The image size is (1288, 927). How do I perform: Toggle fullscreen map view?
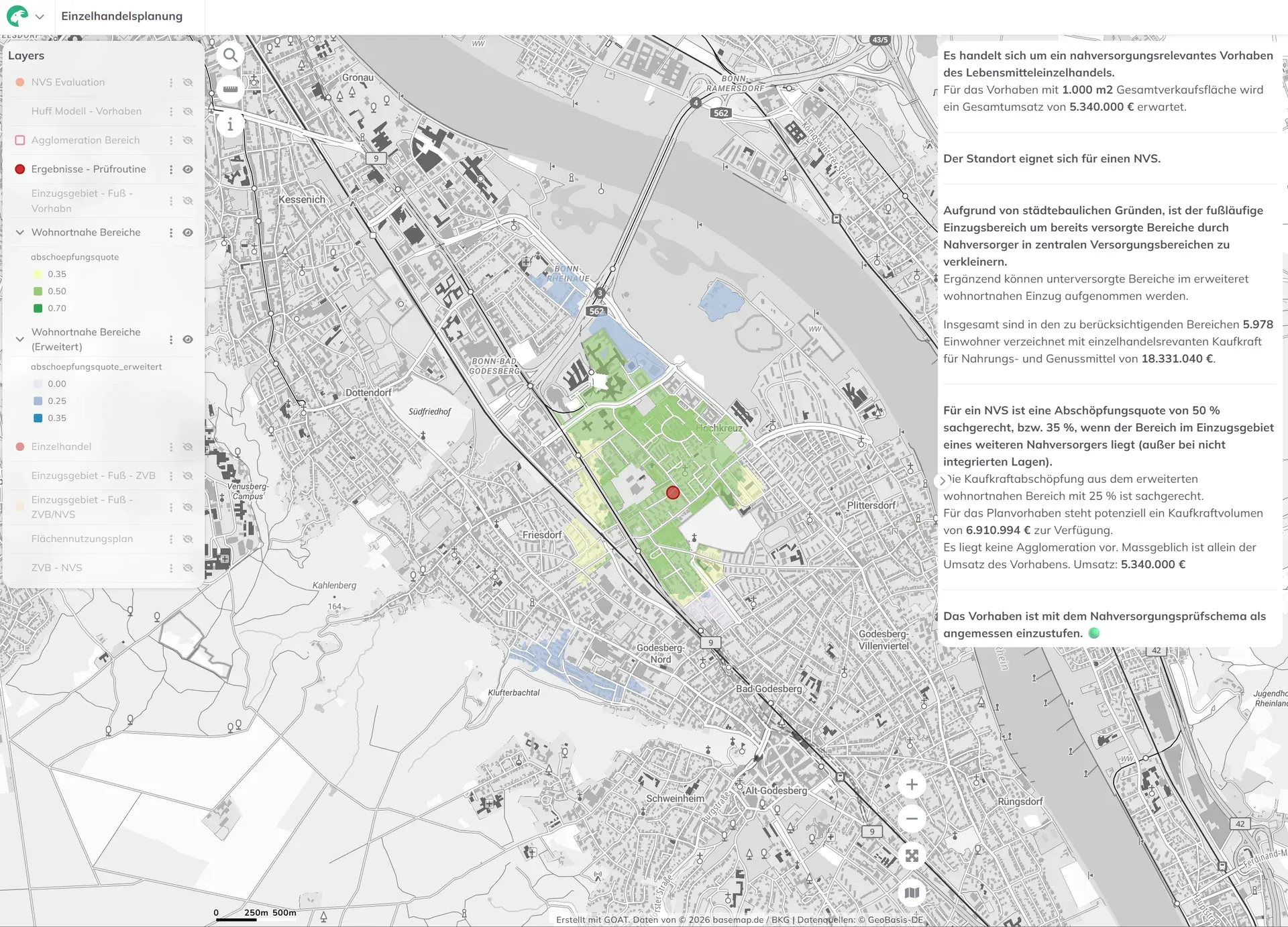click(x=912, y=856)
